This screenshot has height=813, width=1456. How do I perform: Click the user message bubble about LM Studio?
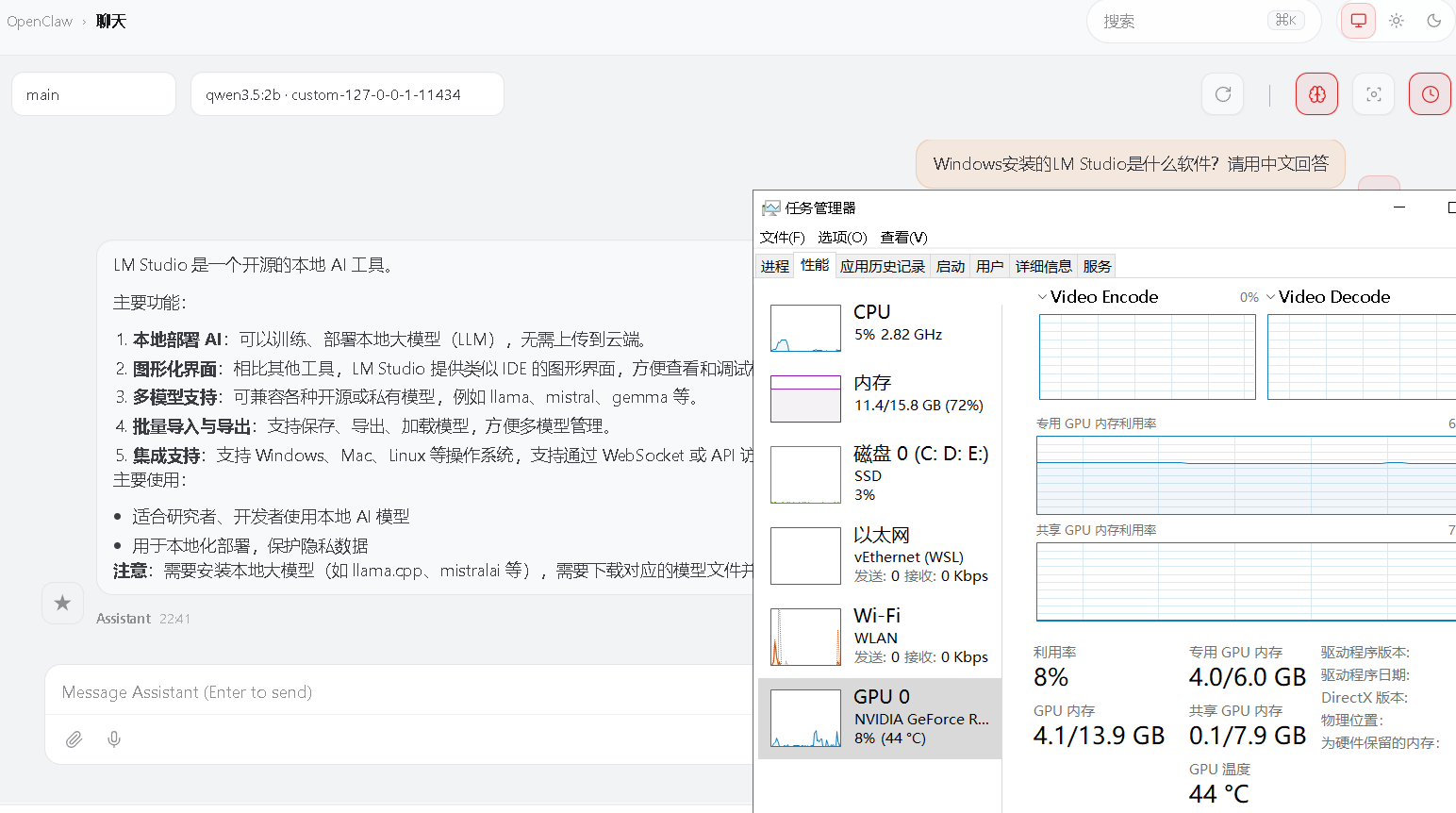click(1130, 164)
